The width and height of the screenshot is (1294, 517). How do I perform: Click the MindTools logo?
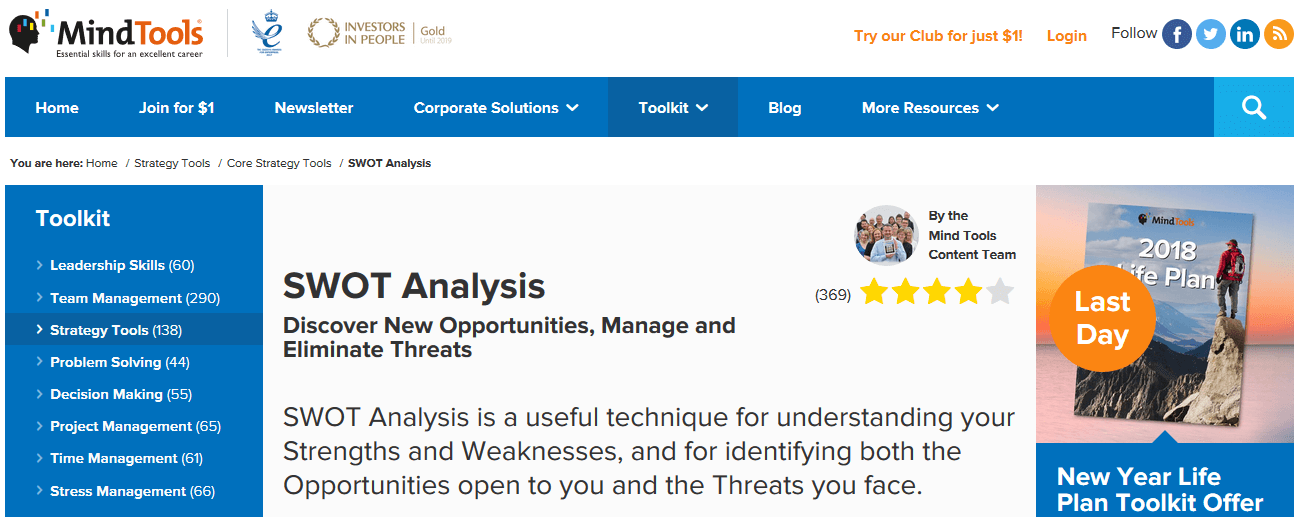(x=106, y=33)
